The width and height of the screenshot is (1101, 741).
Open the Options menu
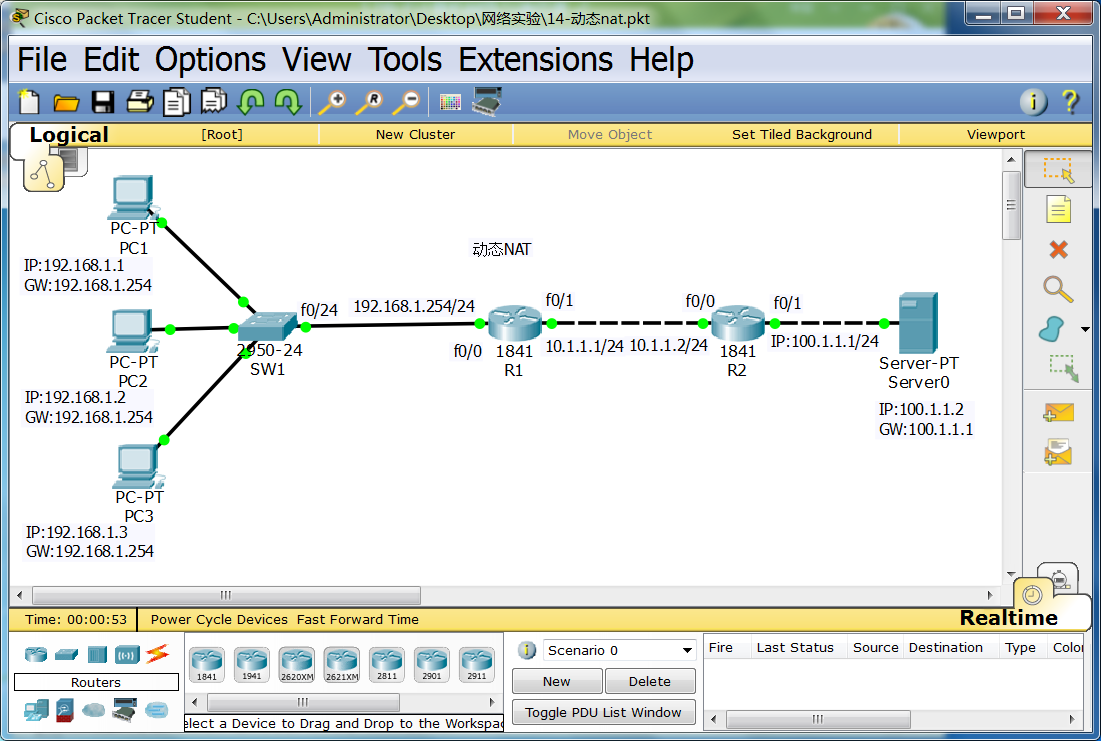tap(210, 60)
